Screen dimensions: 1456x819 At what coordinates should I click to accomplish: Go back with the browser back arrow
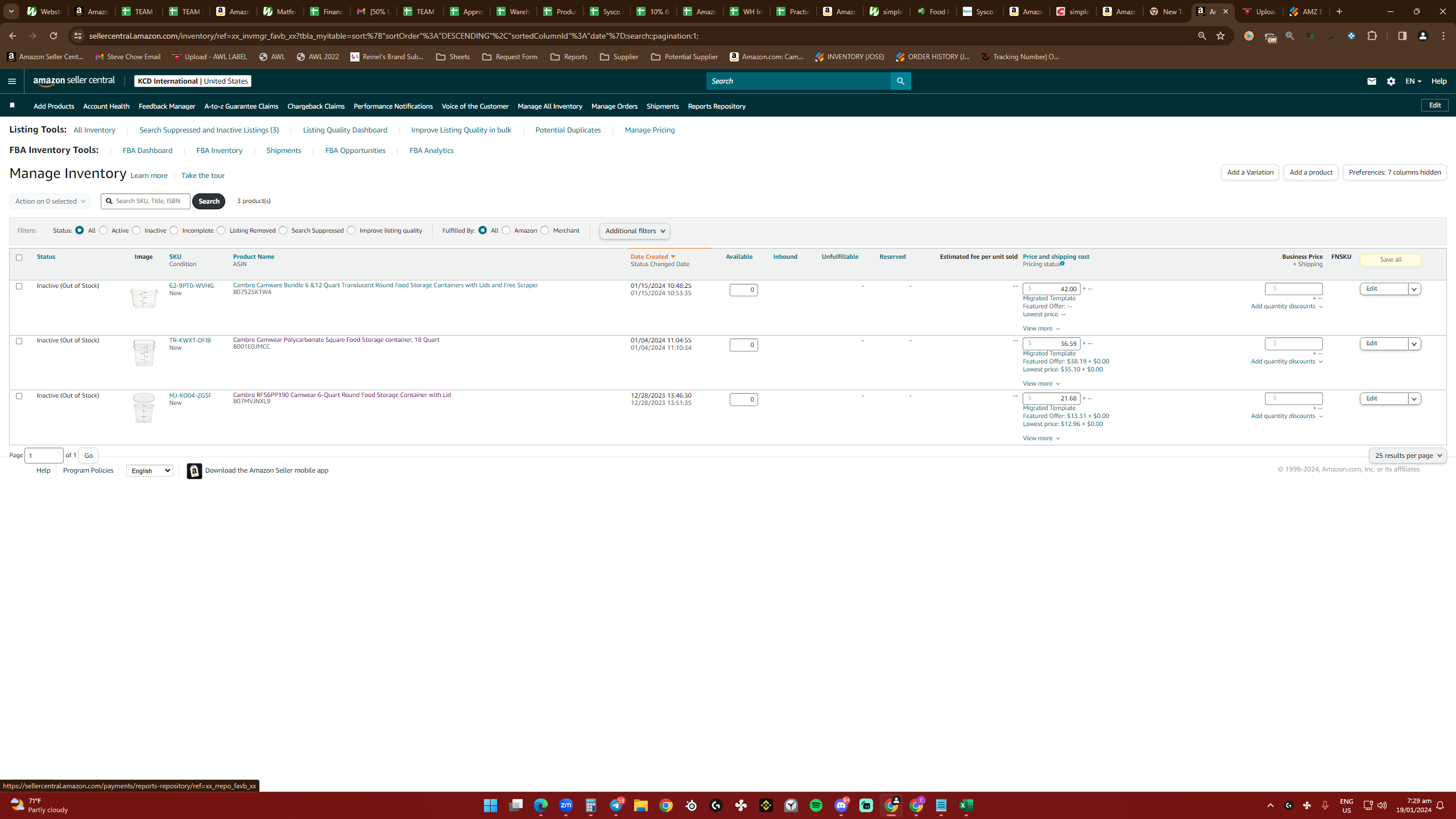(x=13, y=36)
